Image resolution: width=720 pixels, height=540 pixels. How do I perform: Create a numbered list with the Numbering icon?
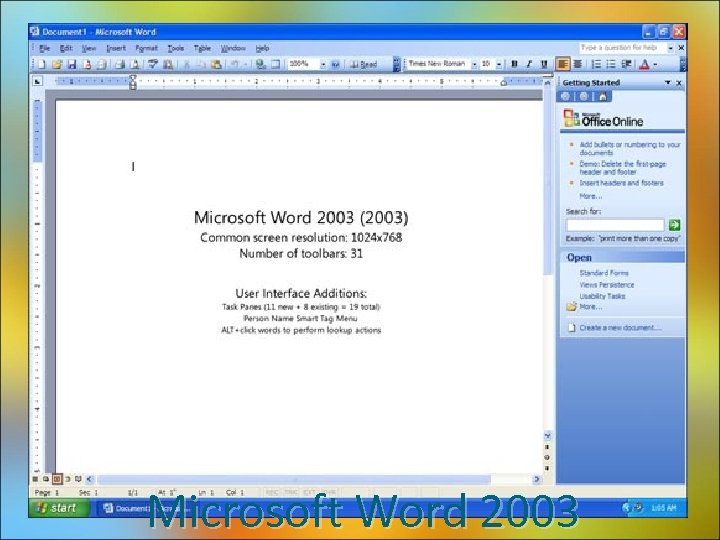tap(596, 64)
